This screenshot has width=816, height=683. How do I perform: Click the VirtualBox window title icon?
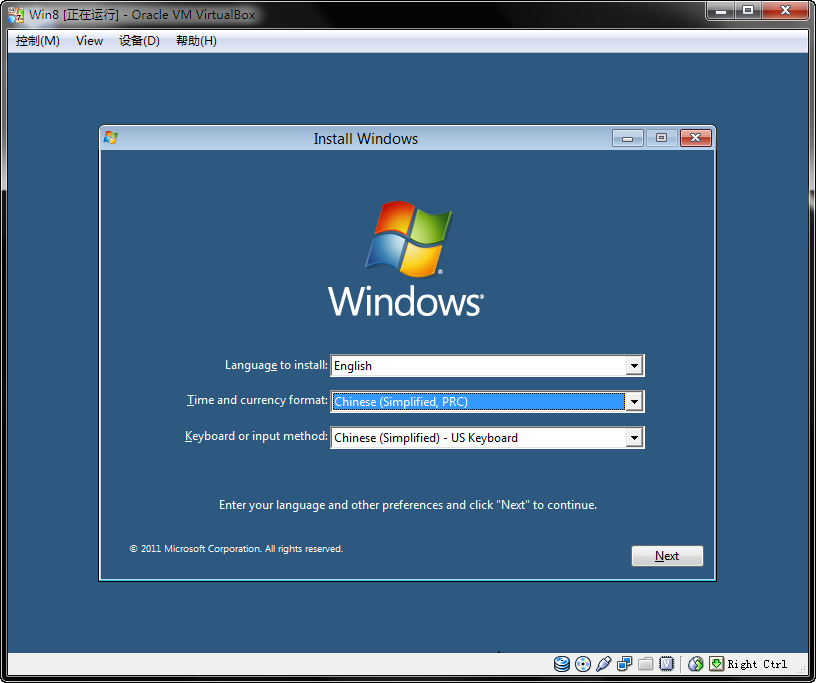16,15
